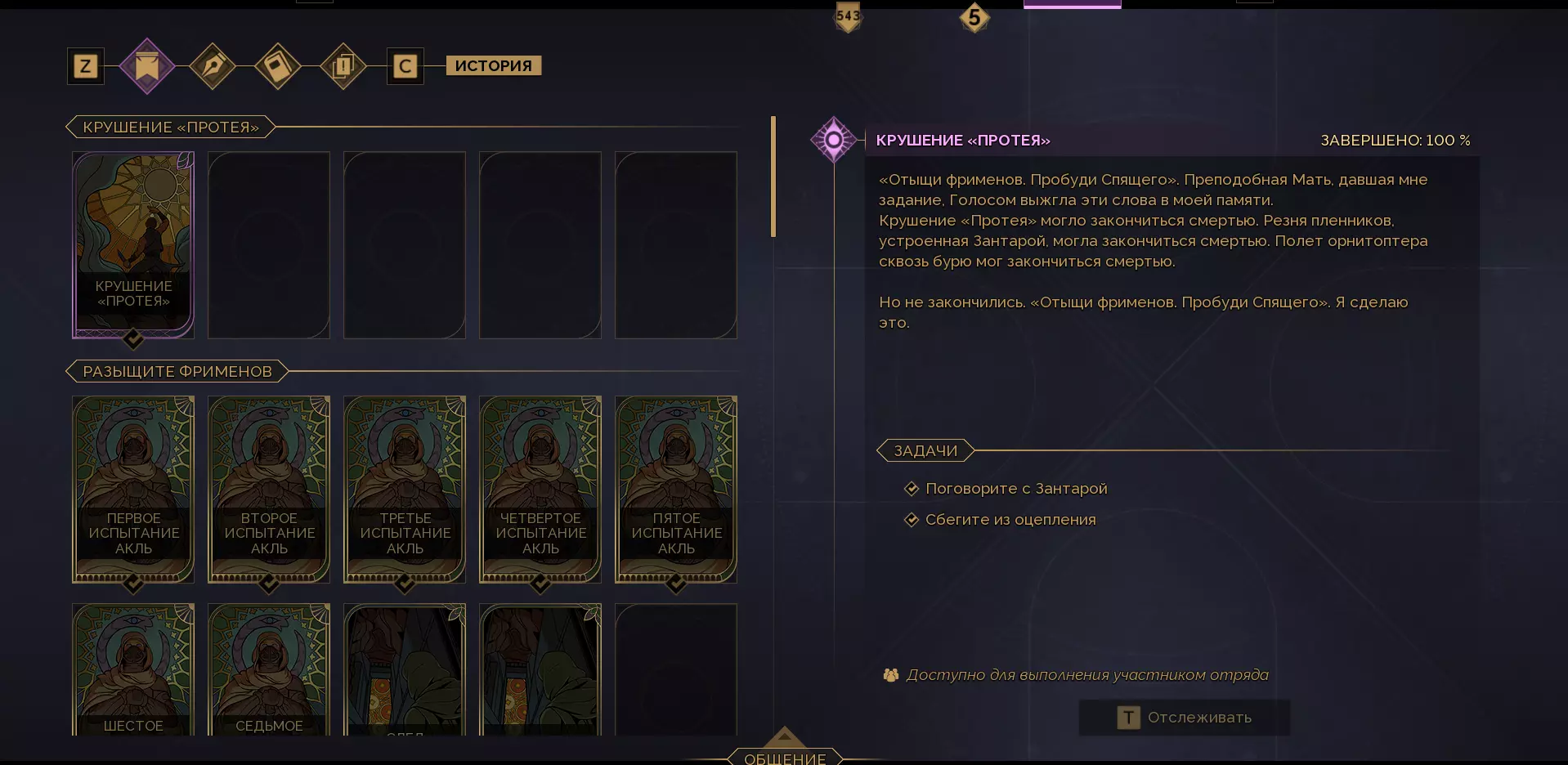The image size is (1568, 765).
Task: Click the badge icon showing 543
Action: point(848,16)
